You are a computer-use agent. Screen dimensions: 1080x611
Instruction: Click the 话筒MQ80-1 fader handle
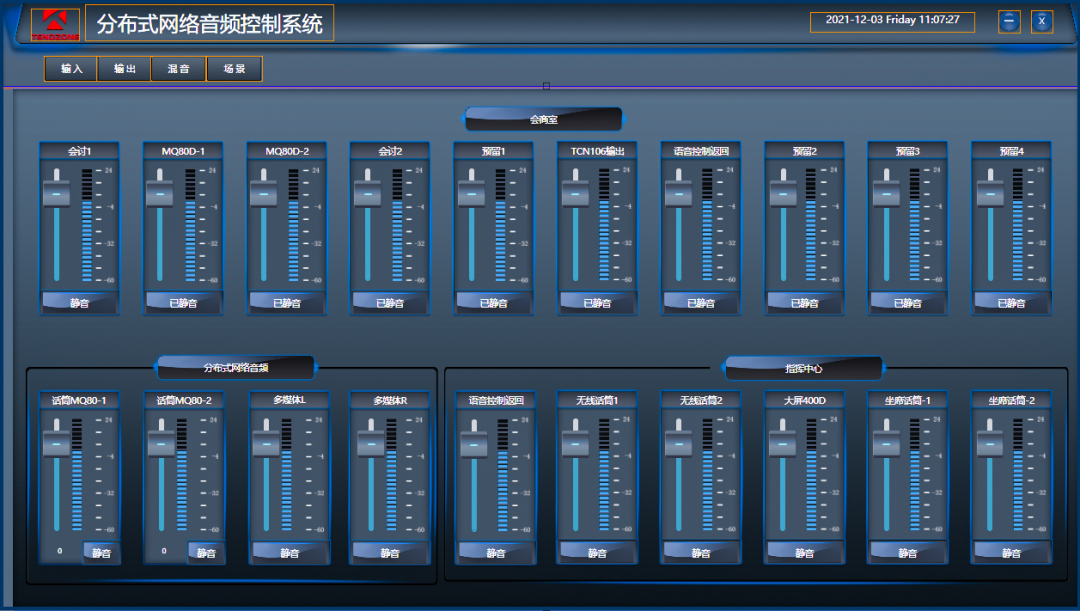57,442
